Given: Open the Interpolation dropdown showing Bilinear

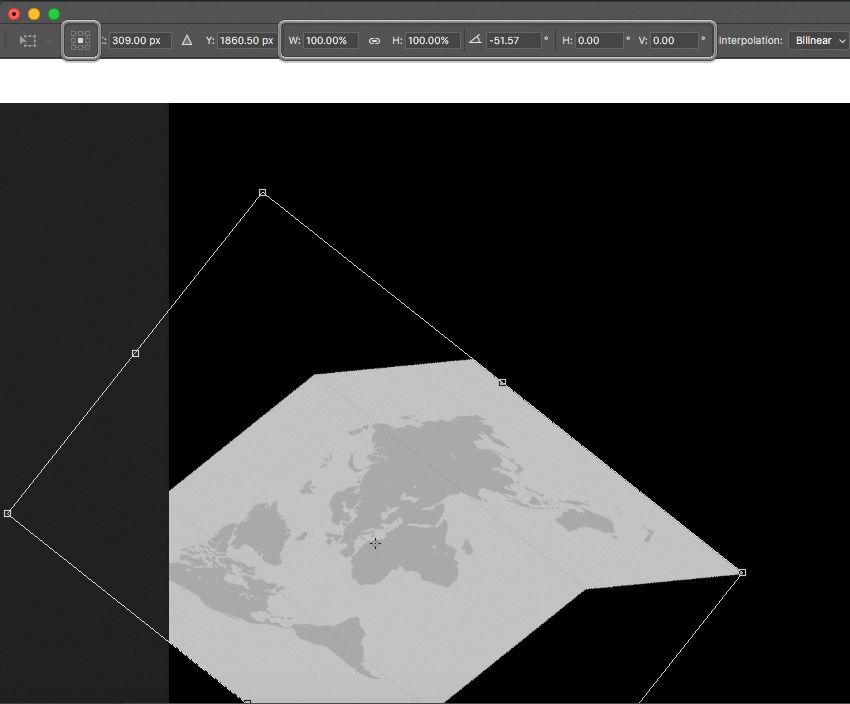Looking at the screenshot, I should click(x=818, y=40).
